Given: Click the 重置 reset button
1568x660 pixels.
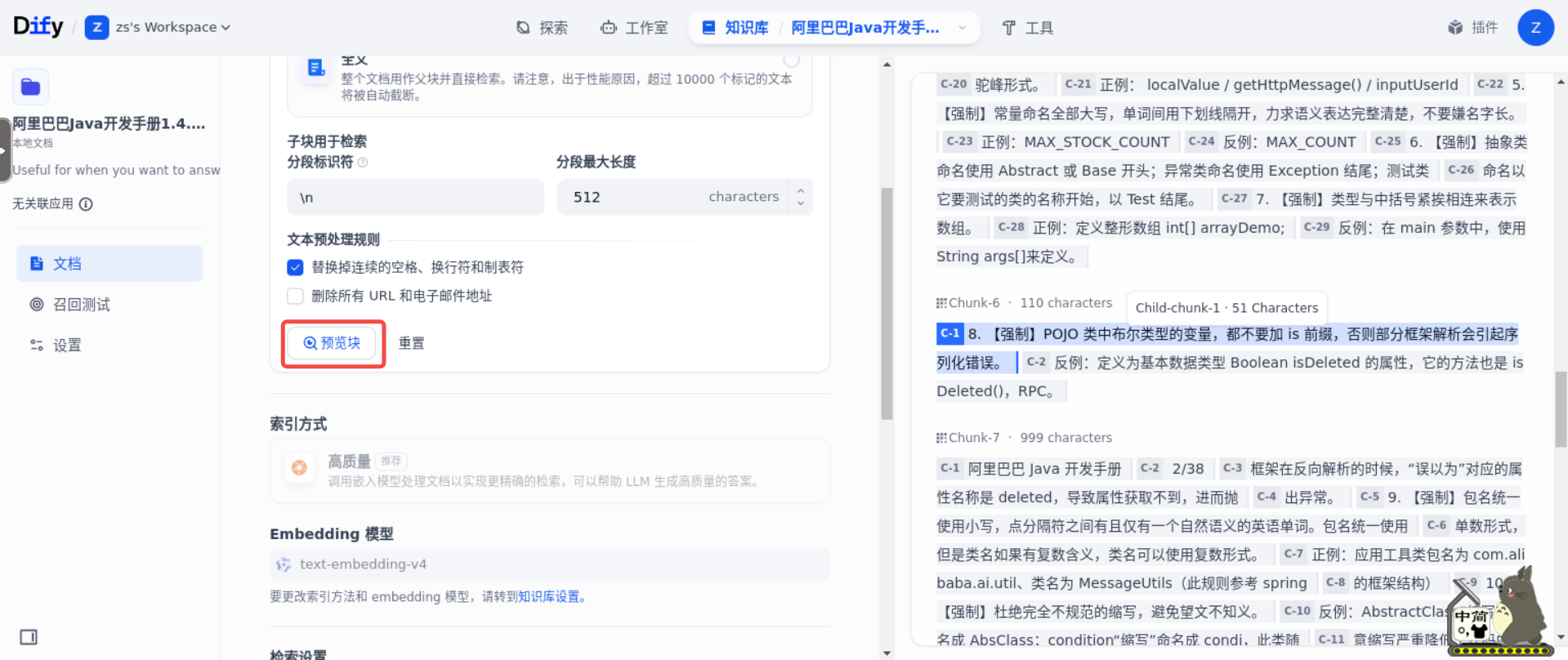Looking at the screenshot, I should 411,343.
